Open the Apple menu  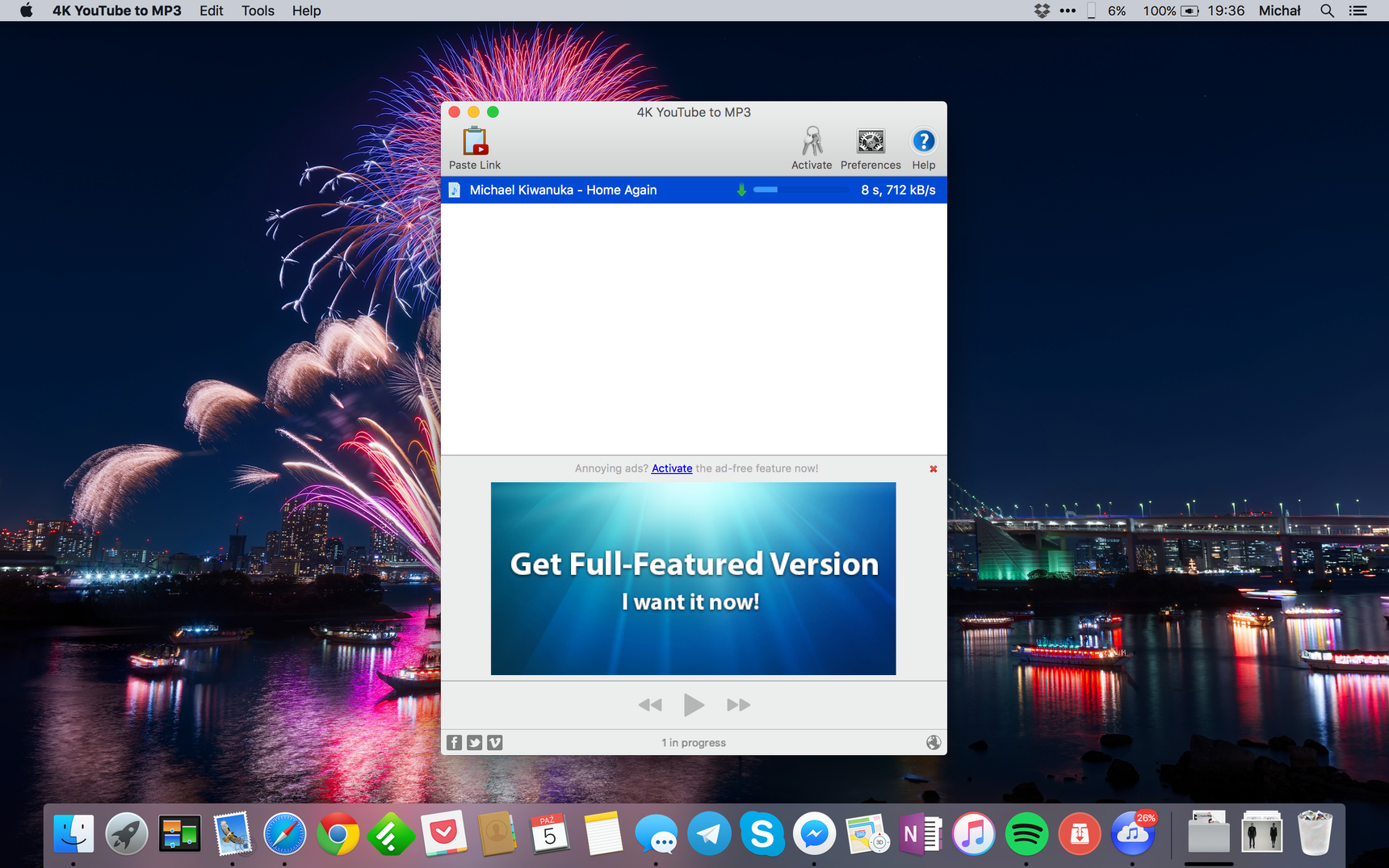pyautogui.click(x=26, y=10)
